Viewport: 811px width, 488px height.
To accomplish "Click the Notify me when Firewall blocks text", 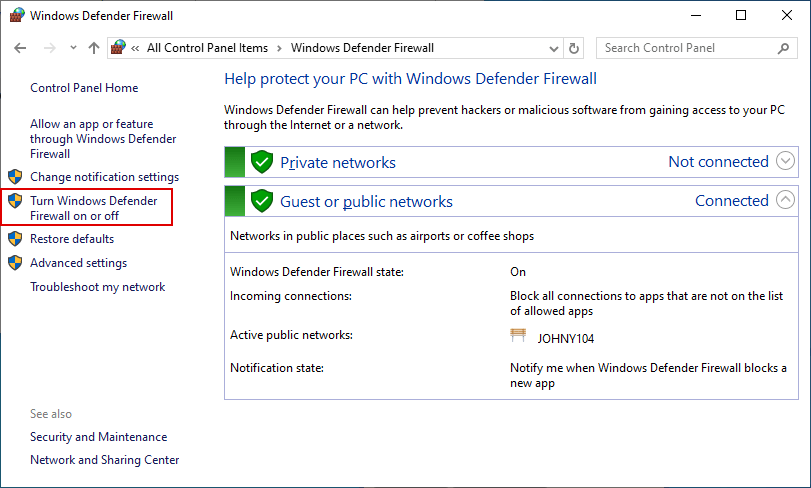I will pos(648,375).
